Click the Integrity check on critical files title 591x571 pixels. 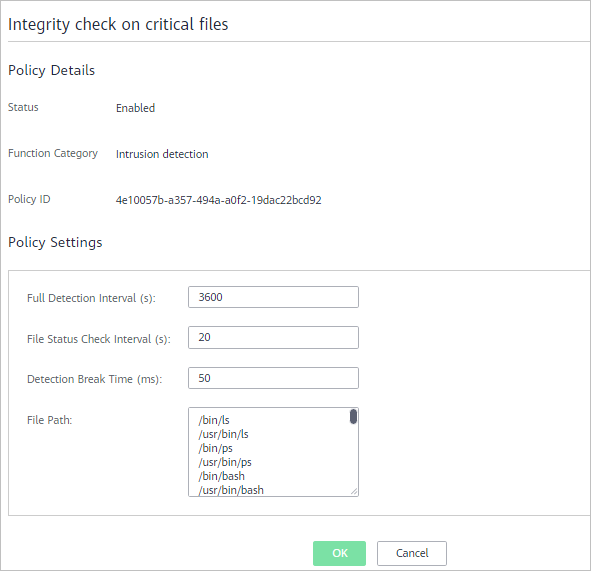(x=118, y=25)
